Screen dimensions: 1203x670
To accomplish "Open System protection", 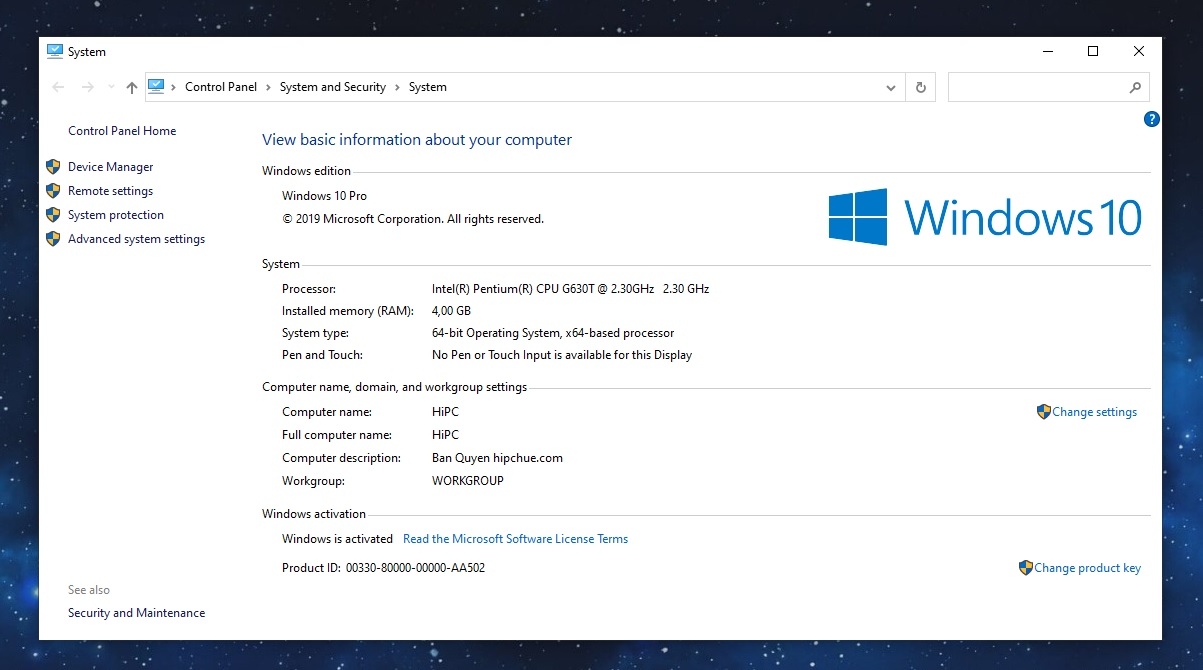I will tap(116, 215).
